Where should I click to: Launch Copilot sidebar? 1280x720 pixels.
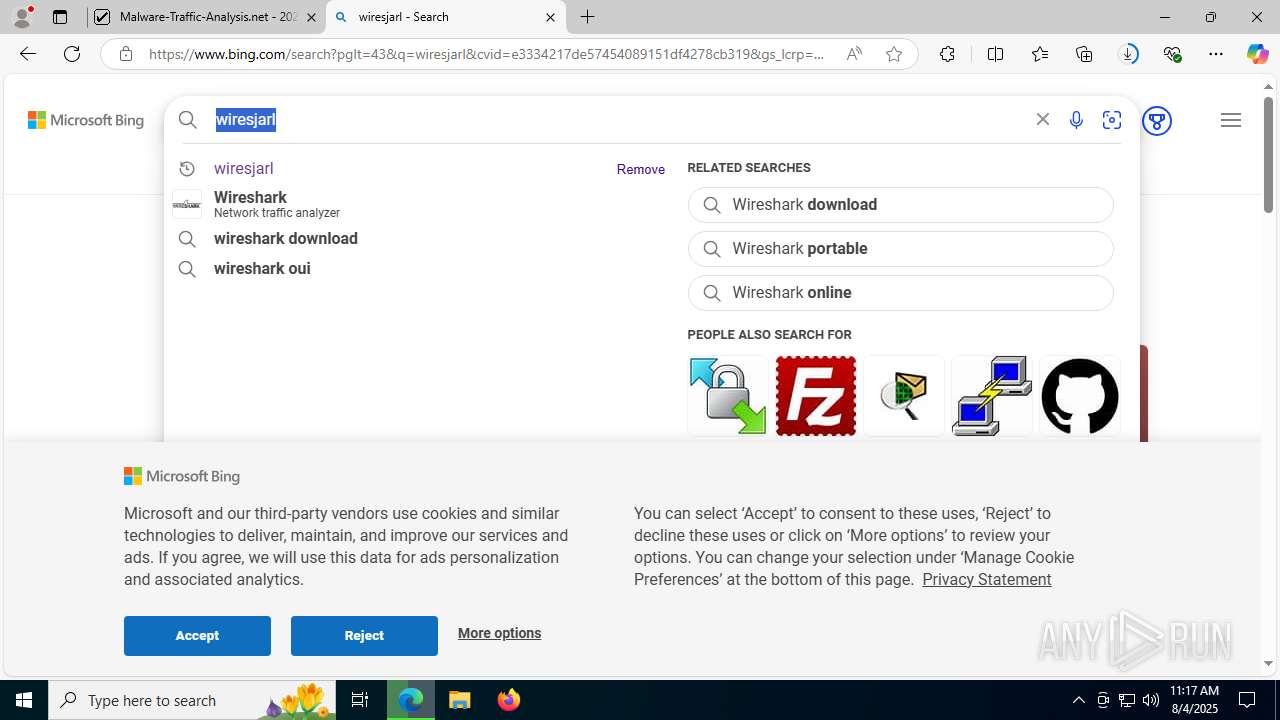(x=1257, y=54)
